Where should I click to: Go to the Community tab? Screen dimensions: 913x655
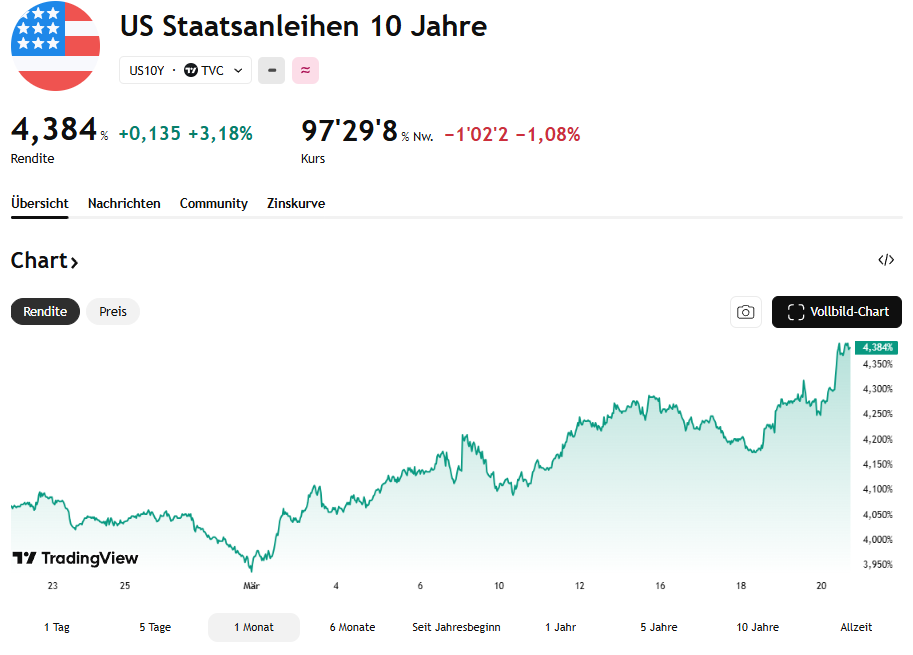pos(213,203)
